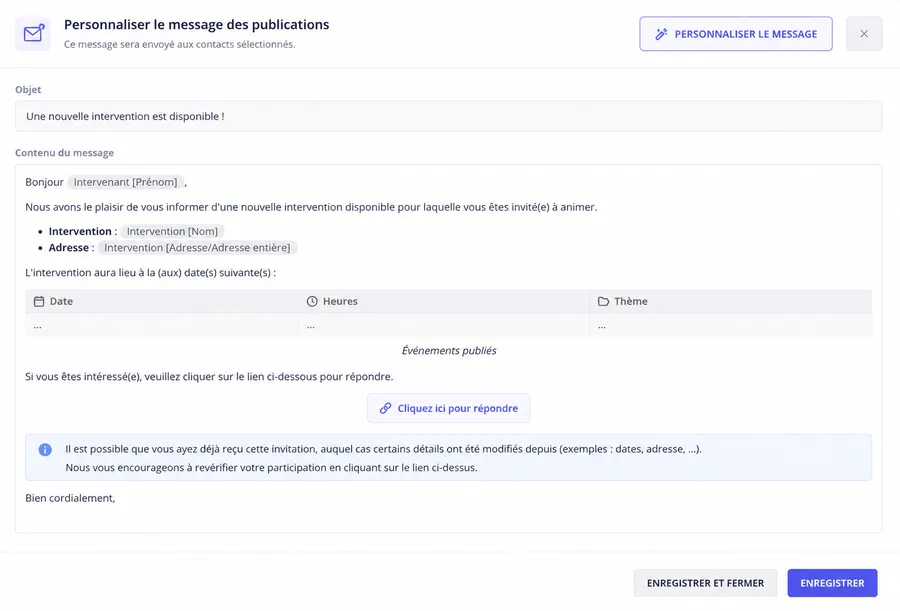Viewport: 900px width, 611px height.
Task: Click the magic wand icon on Personnaliser button
Action: coord(661,34)
